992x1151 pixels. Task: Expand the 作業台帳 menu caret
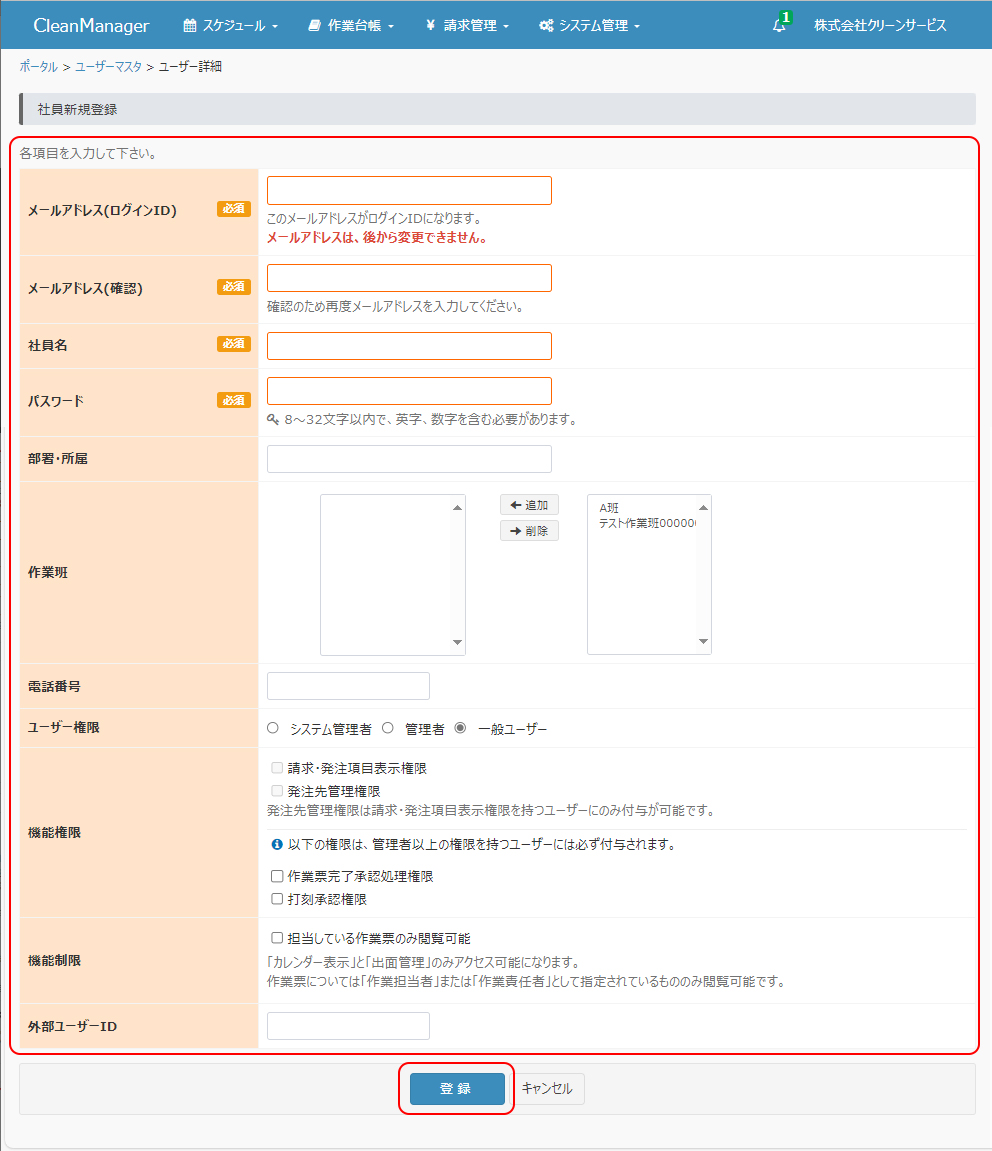click(x=391, y=27)
